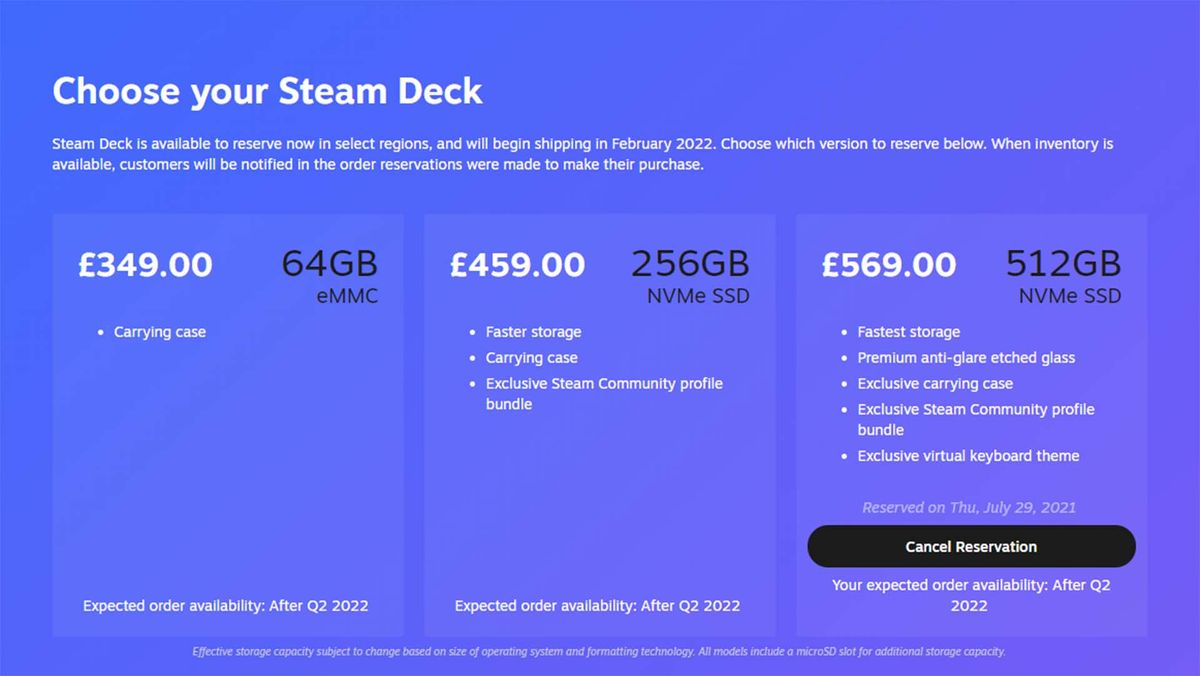1200x676 pixels.
Task: Choose the 64GB eMMC storage label
Action: [x=329, y=275]
